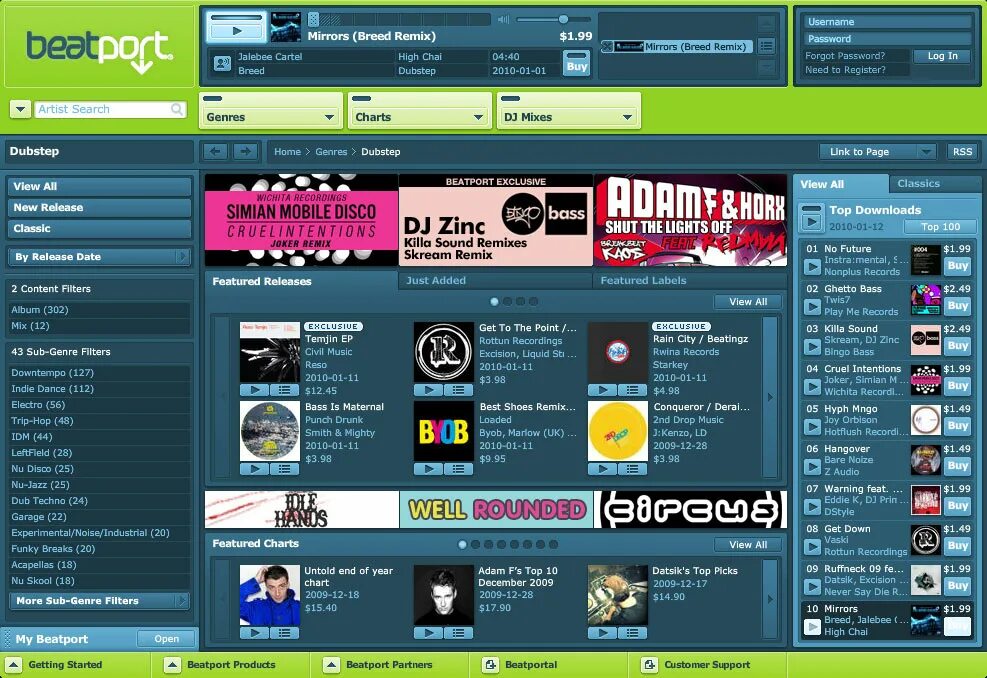Play Untold end of year chart

coord(254,633)
